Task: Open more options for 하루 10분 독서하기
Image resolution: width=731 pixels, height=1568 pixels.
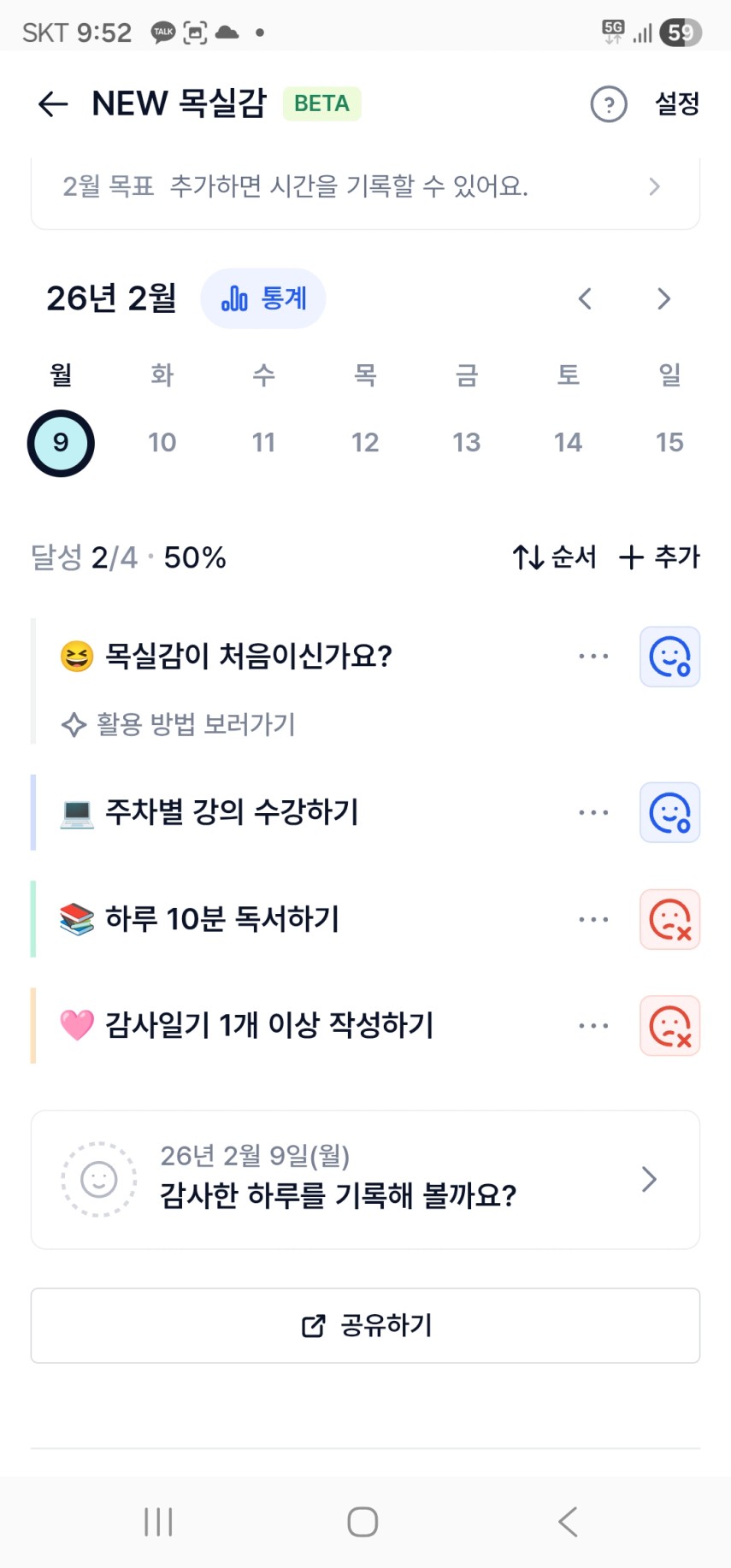Action: [593, 919]
